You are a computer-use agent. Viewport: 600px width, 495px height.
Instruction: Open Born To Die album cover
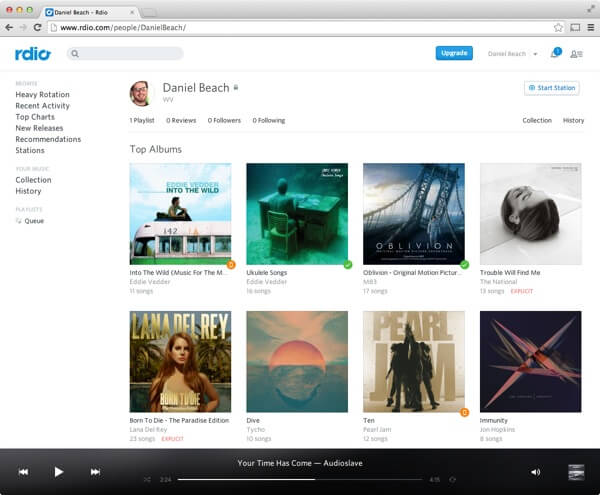(180, 361)
